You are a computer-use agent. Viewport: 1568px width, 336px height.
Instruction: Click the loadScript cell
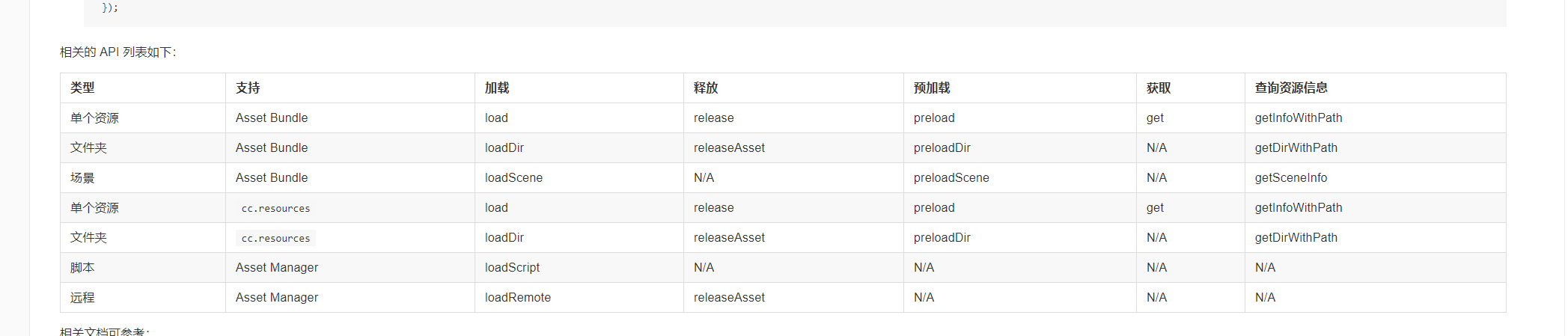point(512,268)
